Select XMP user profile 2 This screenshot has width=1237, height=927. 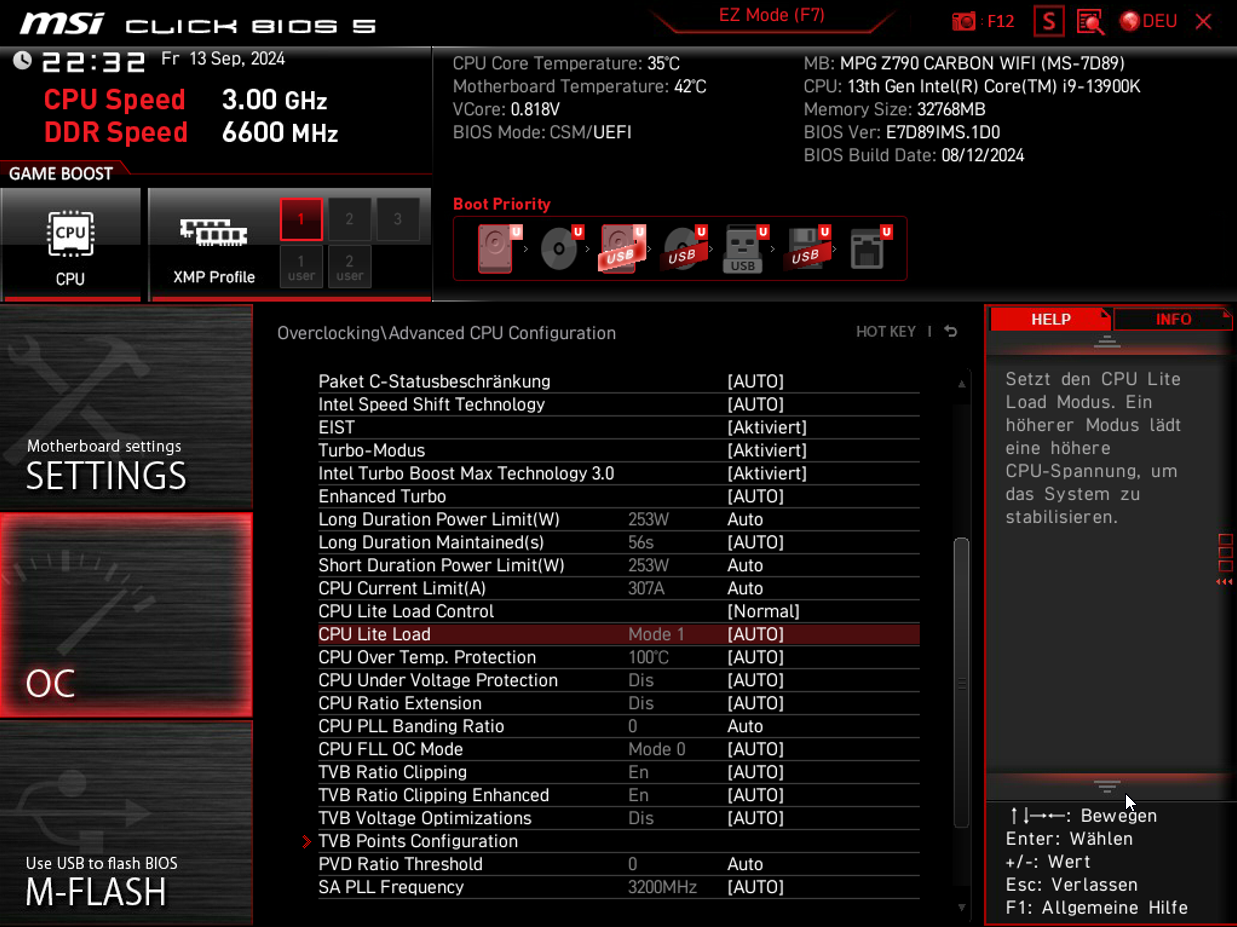click(349, 267)
